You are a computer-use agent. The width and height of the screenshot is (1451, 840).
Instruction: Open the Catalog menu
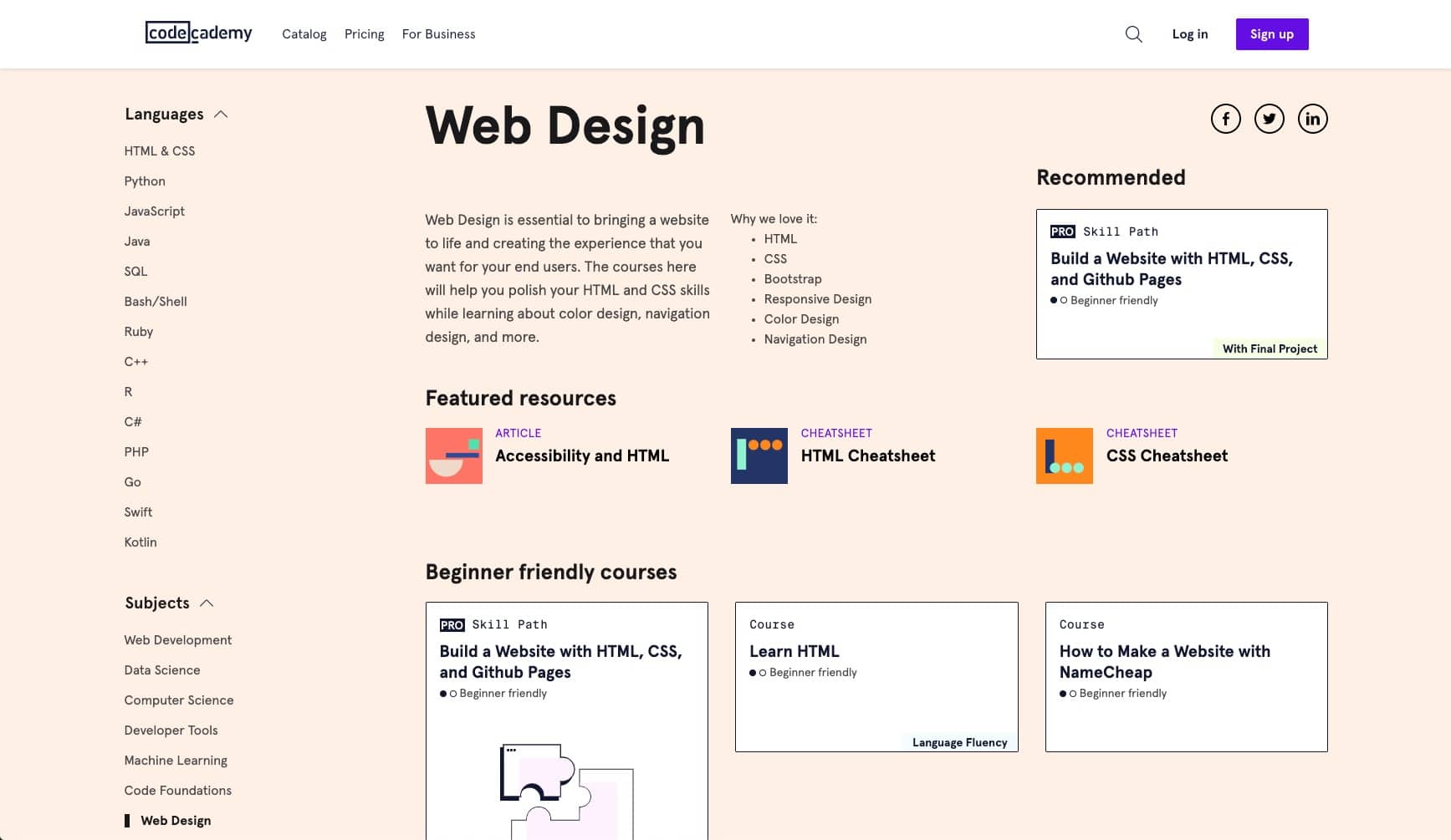[304, 34]
